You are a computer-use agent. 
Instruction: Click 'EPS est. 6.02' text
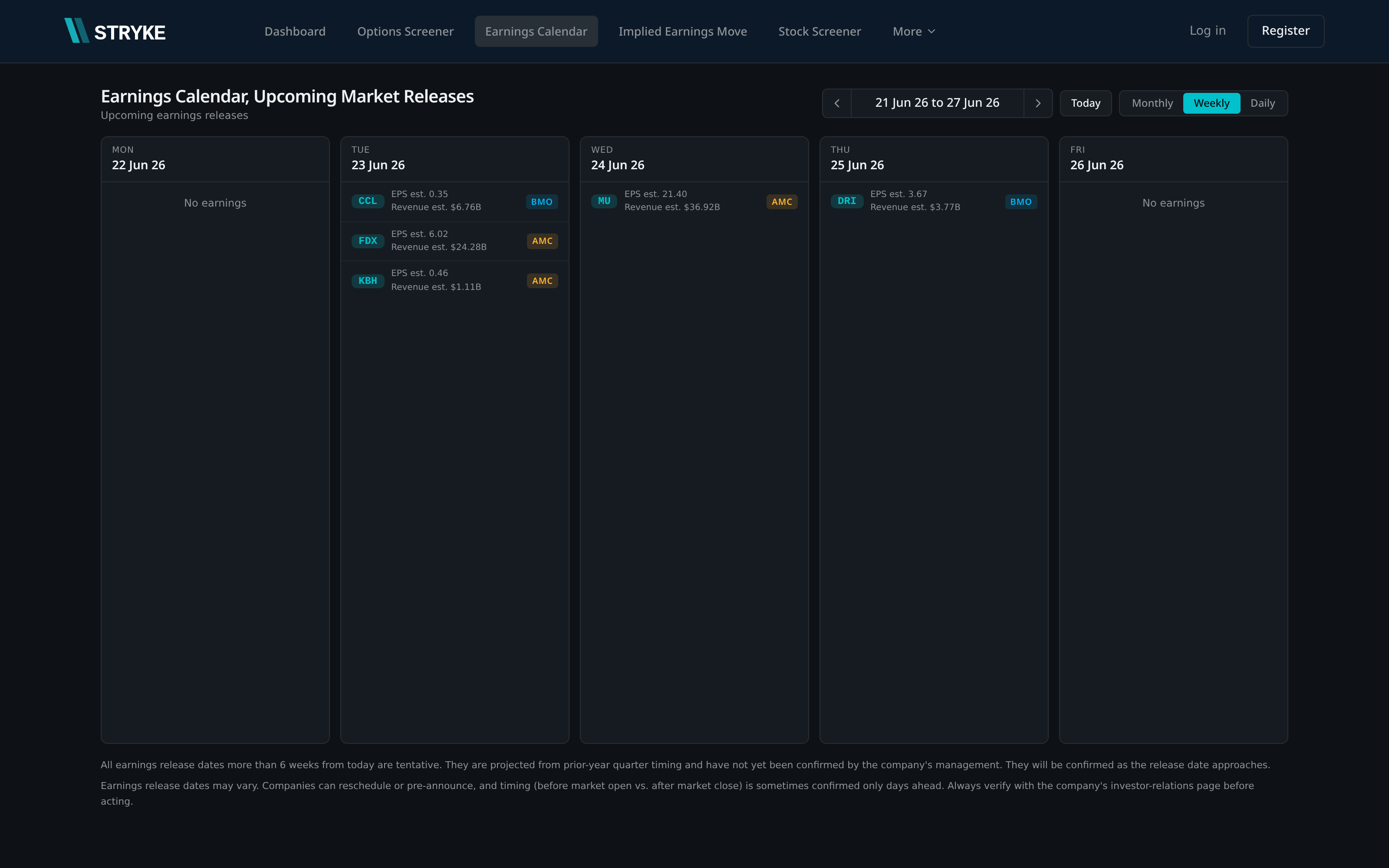(x=420, y=233)
